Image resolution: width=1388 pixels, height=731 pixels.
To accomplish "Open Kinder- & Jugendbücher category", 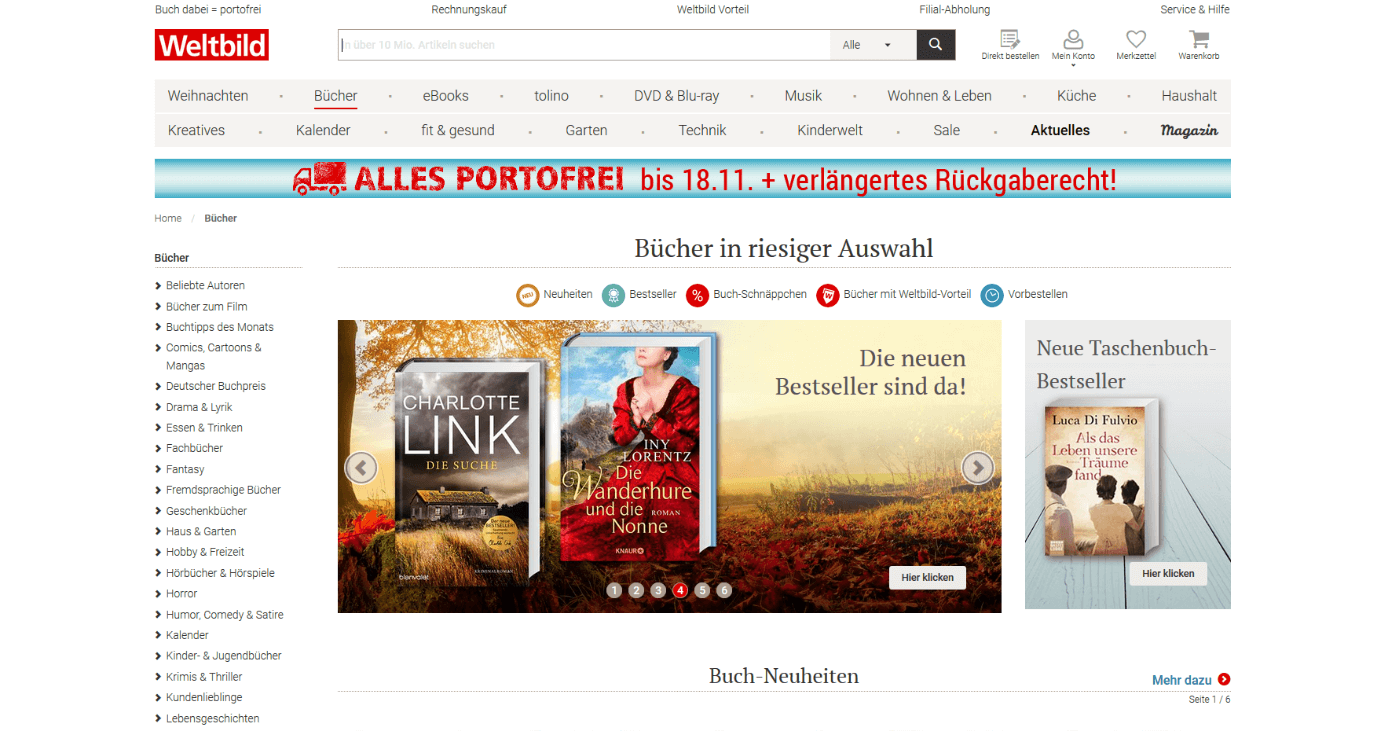I will pyautogui.click(x=224, y=656).
